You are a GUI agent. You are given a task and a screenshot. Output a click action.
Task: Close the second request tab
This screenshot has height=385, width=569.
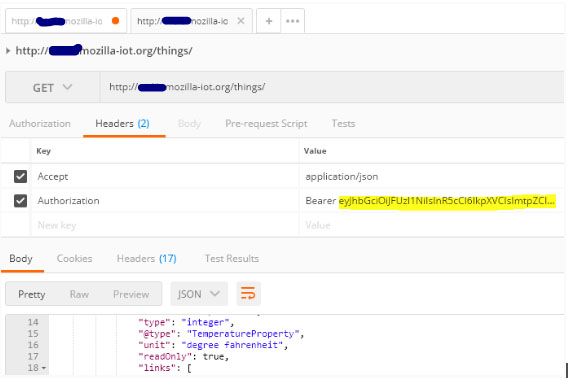[241, 21]
